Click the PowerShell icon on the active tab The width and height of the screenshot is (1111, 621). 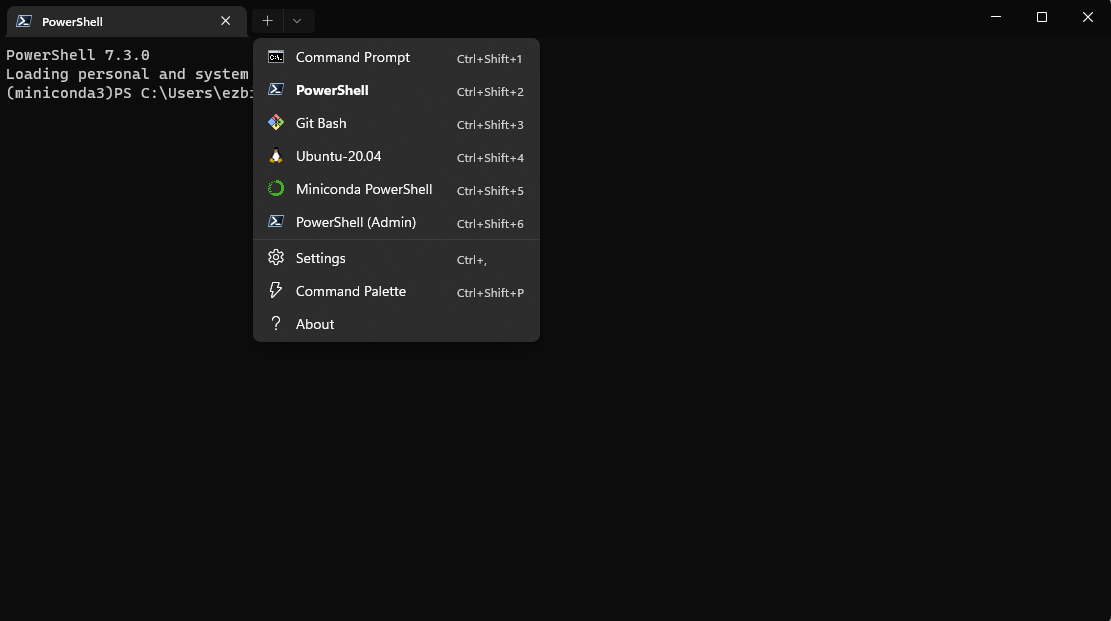(x=22, y=20)
